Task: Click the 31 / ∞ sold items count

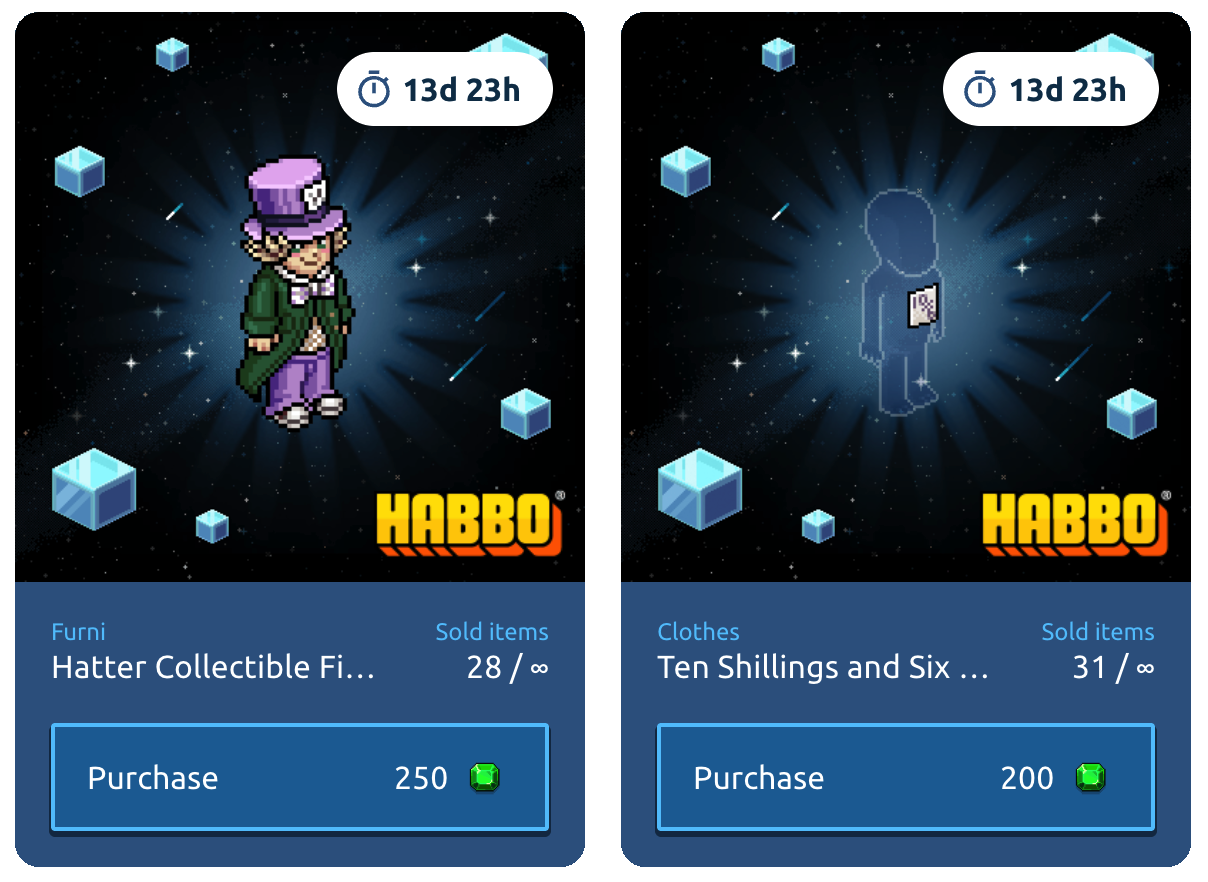Action: click(x=1114, y=667)
